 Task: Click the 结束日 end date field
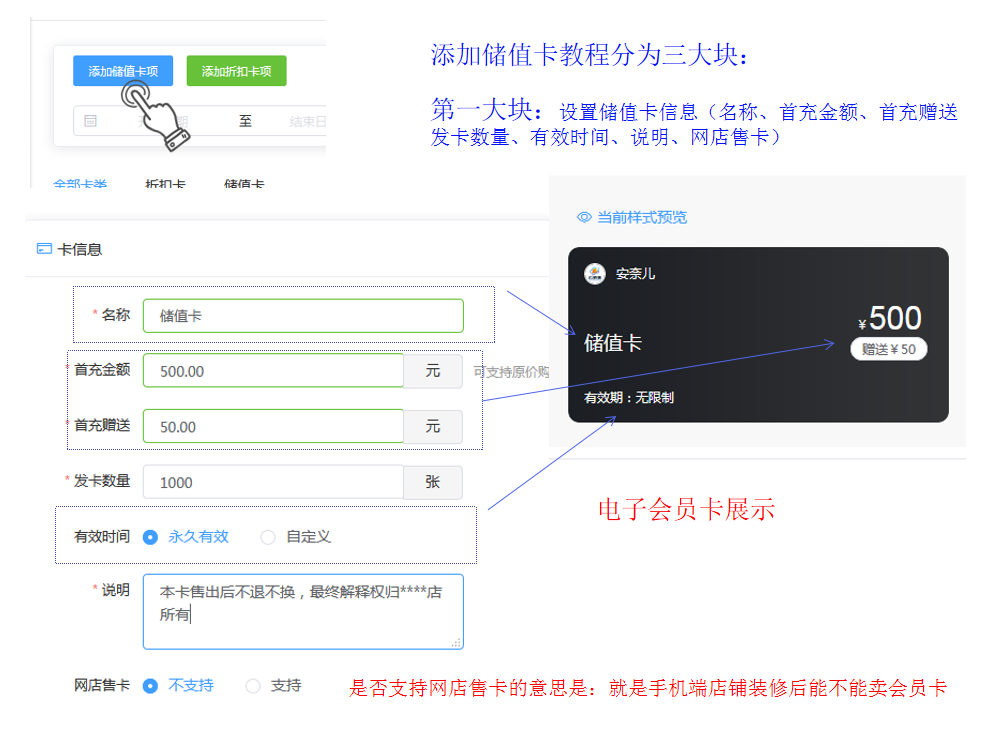(x=308, y=121)
